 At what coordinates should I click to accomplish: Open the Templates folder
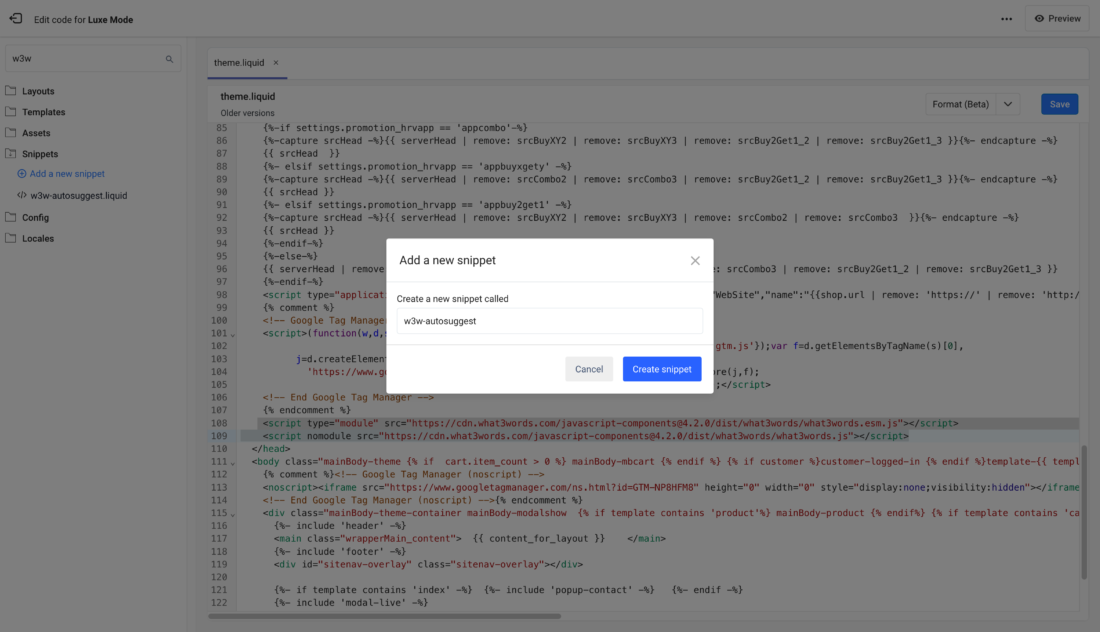(43, 112)
